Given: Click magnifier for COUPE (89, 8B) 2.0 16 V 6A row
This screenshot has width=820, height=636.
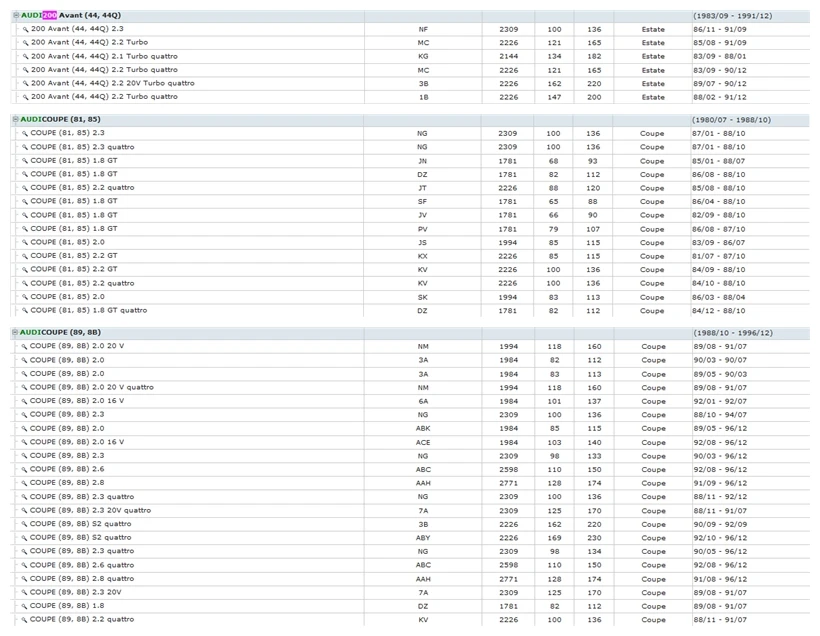Looking at the screenshot, I should (x=24, y=401).
